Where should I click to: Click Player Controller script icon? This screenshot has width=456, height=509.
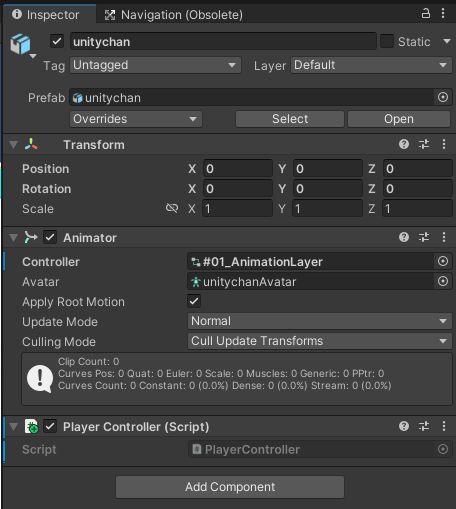click(31, 427)
